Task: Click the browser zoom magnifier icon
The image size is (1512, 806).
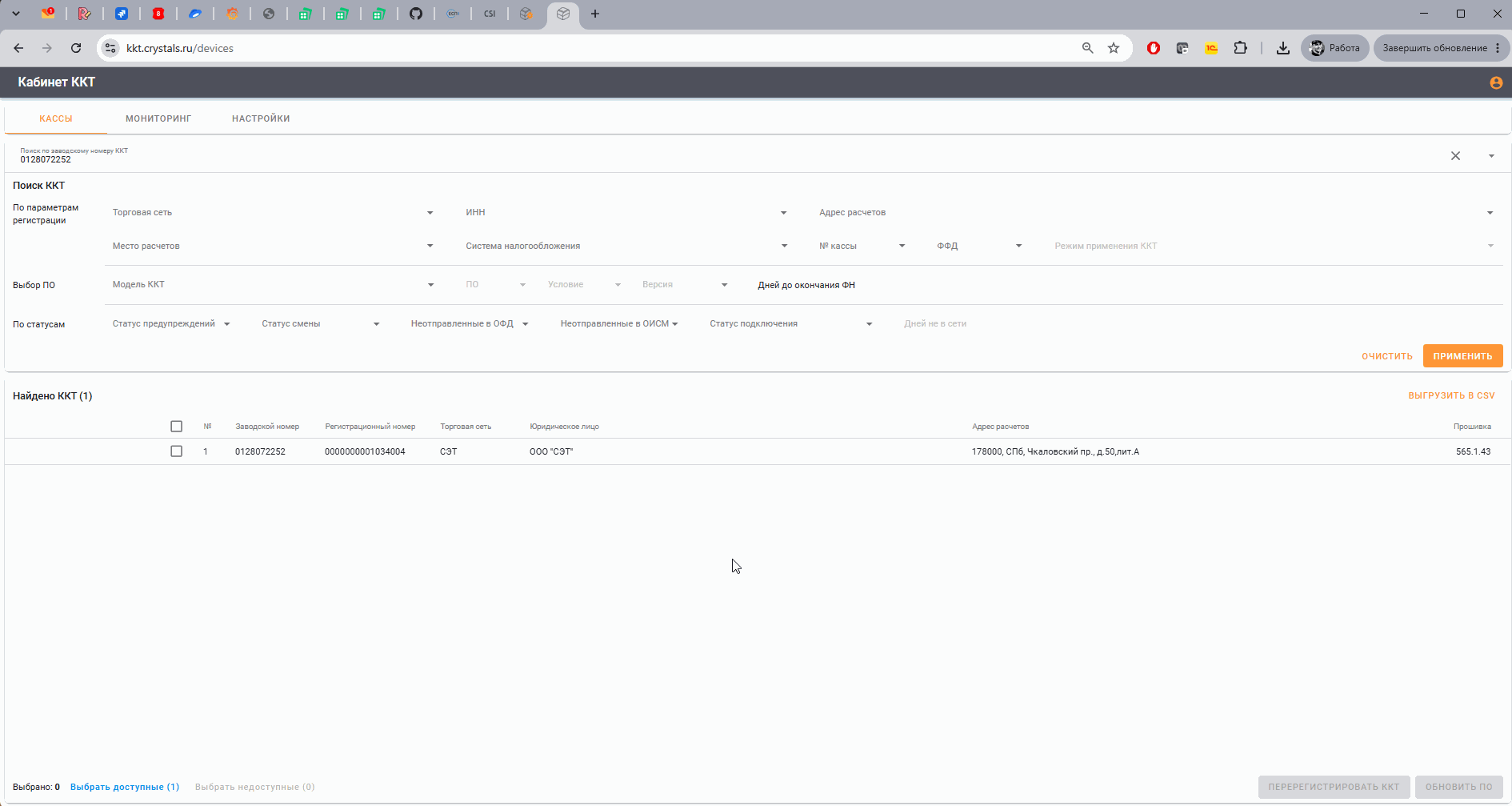Action: [x=1087, y=48]
